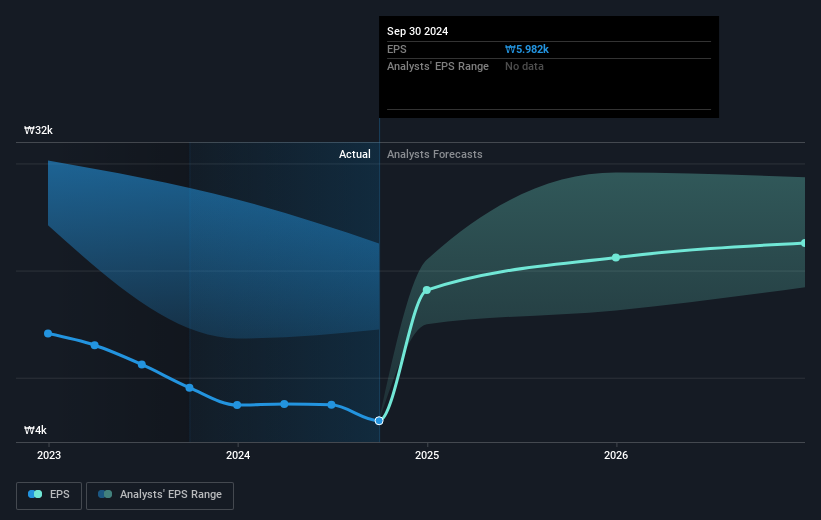821x520 pixels.
Task: Click the ₩32k y-axis label
Action: coord(38,130)
